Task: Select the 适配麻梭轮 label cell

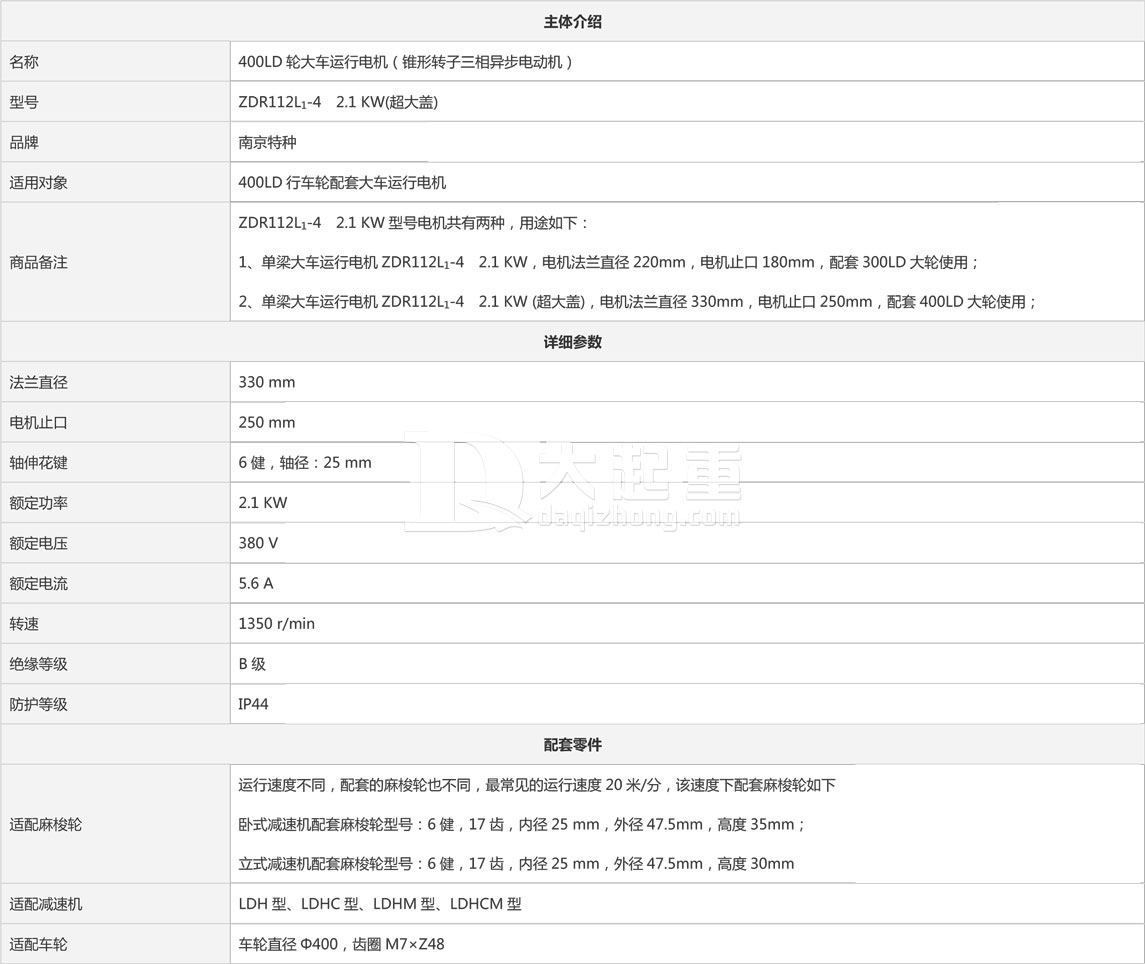Action: pos(115,825)
